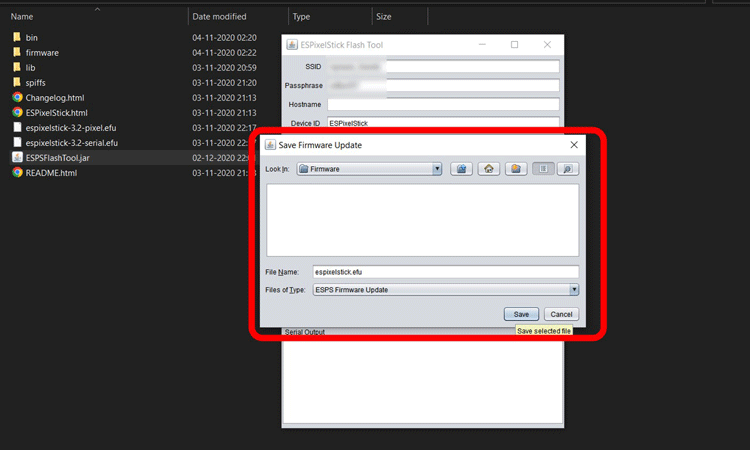Sort by Type column header
Screen dimensions: 750x450
(x=301, y=16)
